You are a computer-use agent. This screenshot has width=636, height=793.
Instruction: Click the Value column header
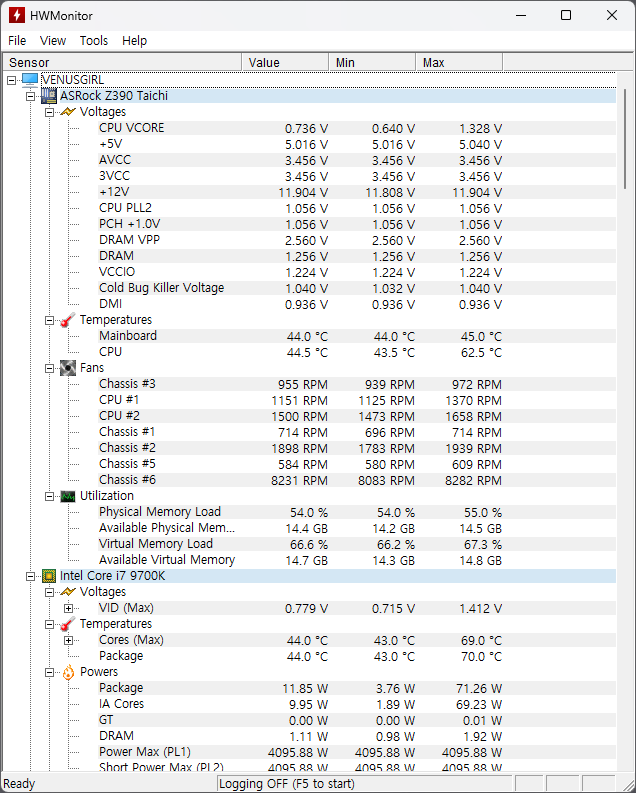pos(285,62)
